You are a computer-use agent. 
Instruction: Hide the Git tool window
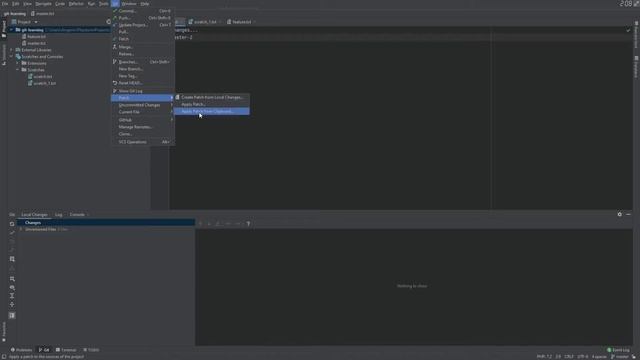pos(628,214)
